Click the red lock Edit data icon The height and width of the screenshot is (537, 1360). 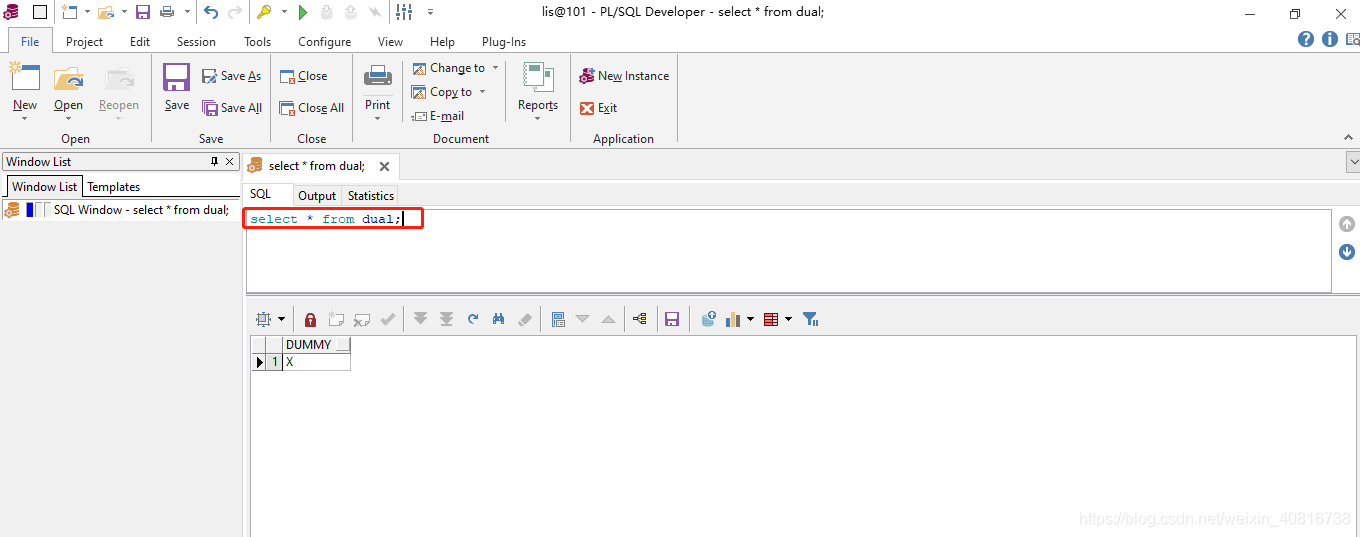pos(310,319)
